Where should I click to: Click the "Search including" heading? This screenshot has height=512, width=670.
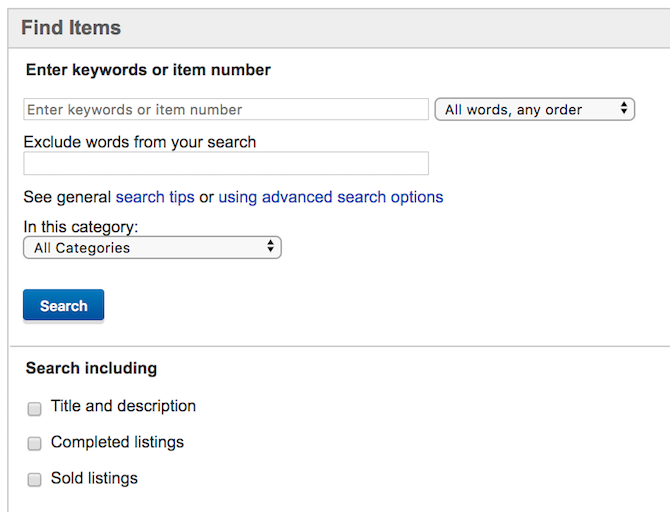point(91,368)
